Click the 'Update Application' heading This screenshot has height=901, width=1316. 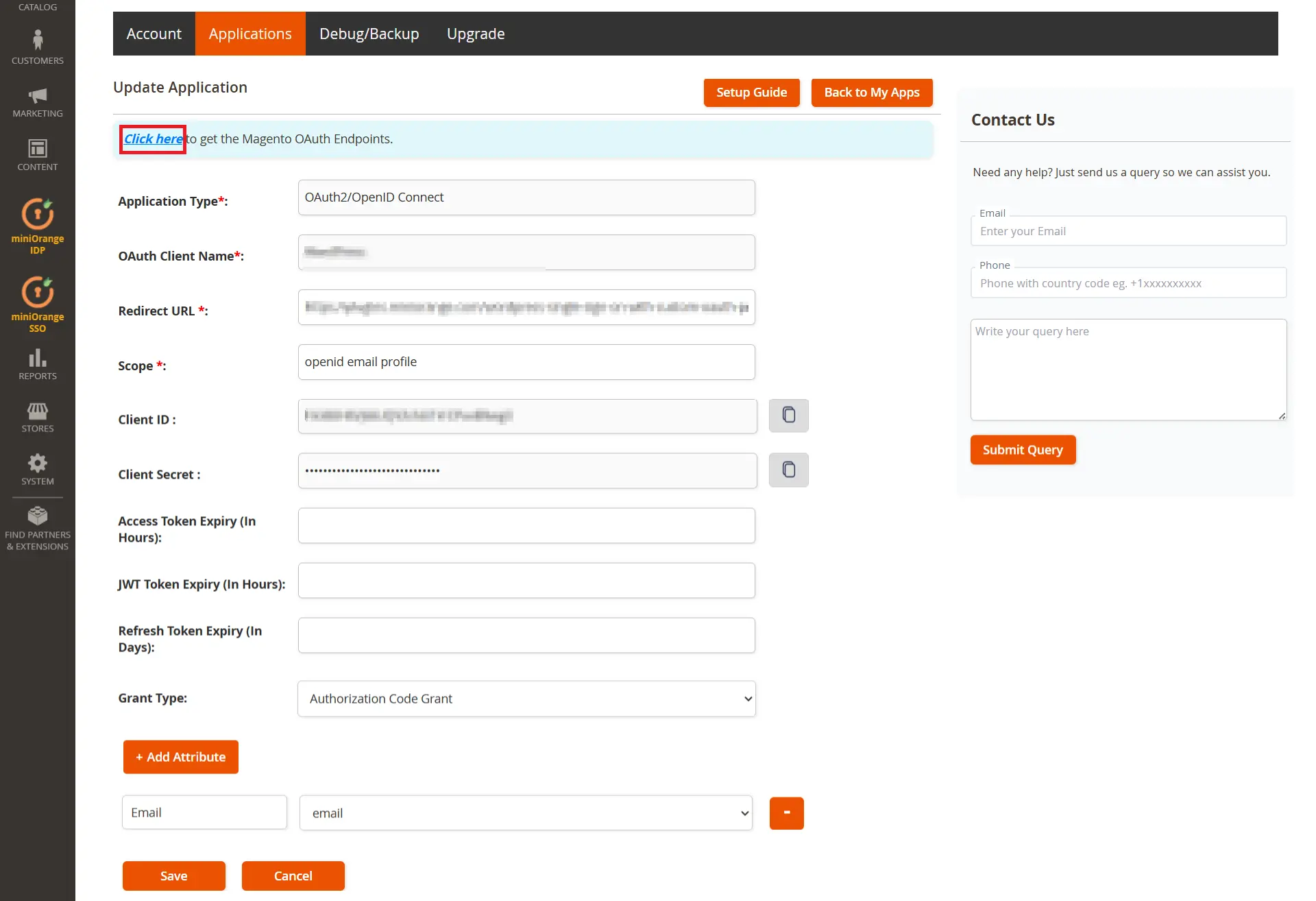[180, 87]
